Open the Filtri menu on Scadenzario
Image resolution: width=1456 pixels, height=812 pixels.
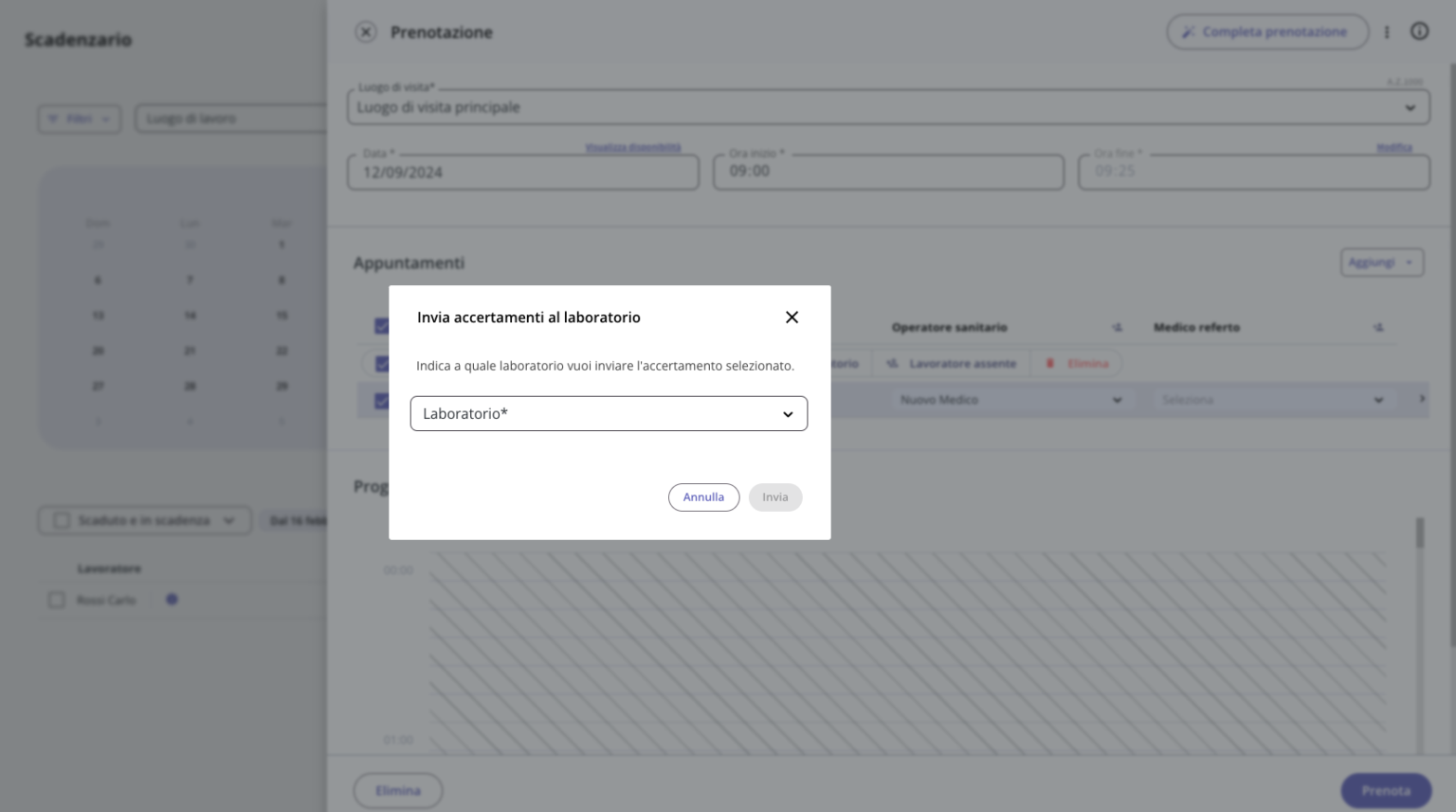pos(79,118)
